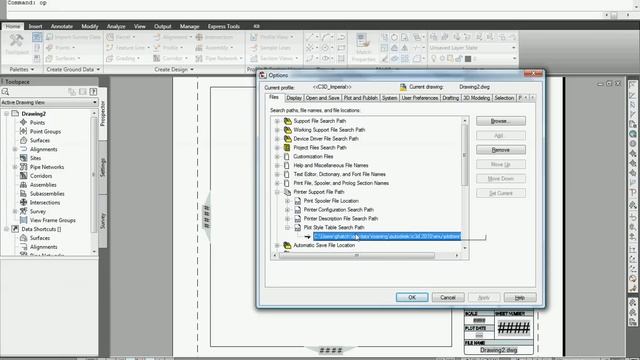Expand Automatic Save File Location node
The image size is (640, 360).
(277, 245)
